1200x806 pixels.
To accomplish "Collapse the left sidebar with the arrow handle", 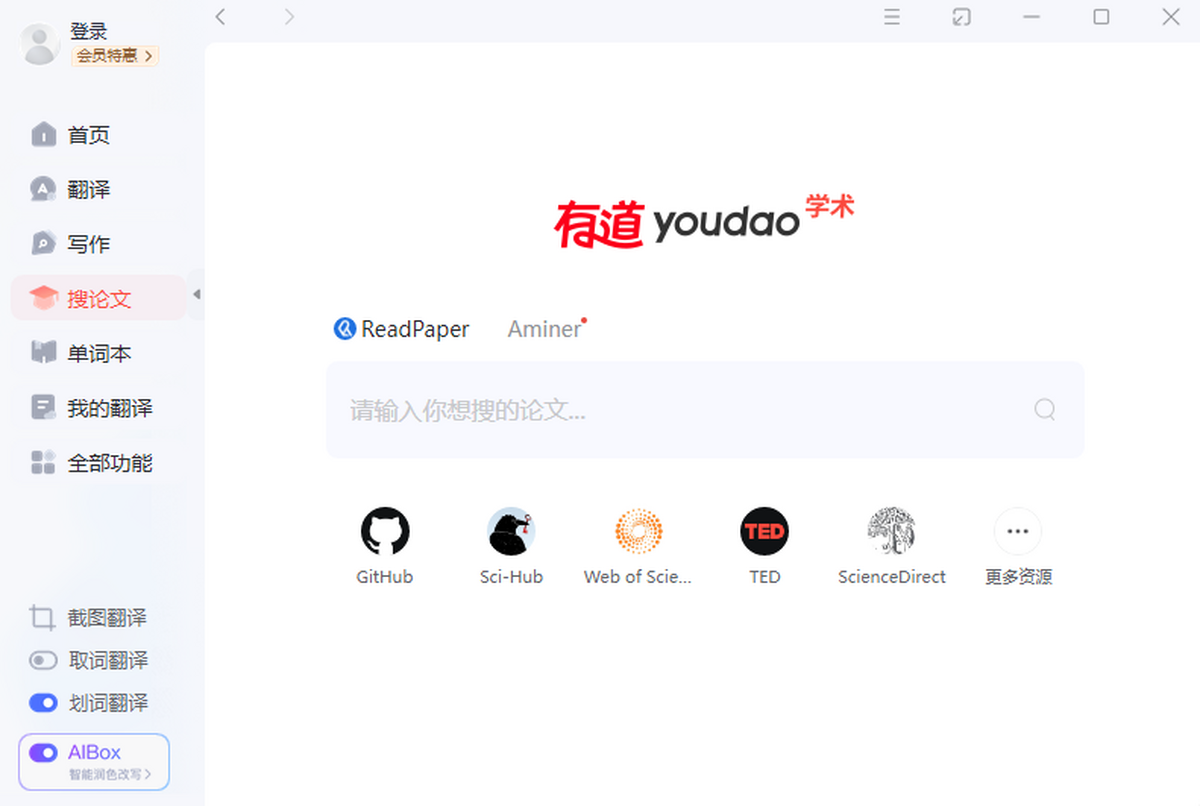I will [x=196, y=294].
